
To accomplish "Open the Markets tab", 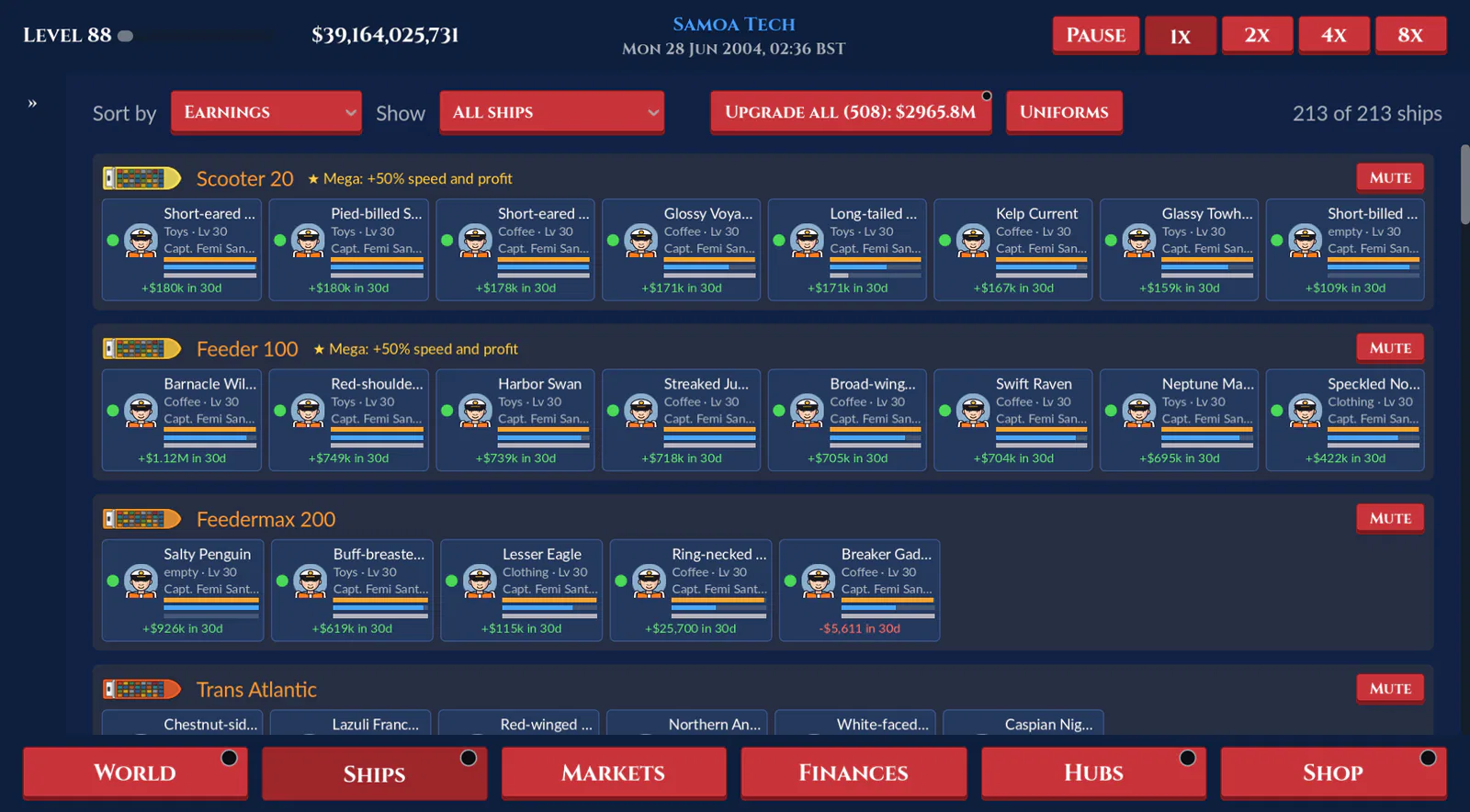I will [x=614, y=773].
